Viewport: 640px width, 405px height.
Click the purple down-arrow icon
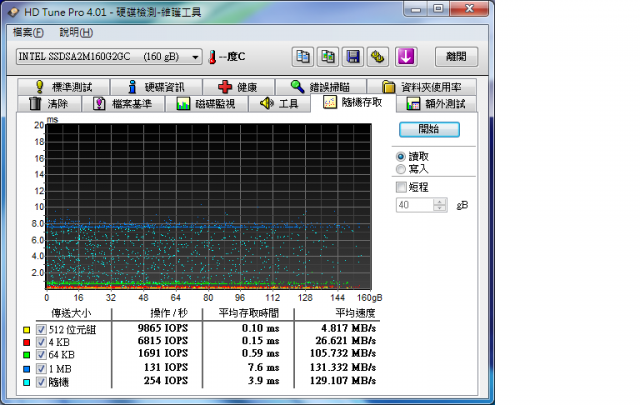[406, 57]
